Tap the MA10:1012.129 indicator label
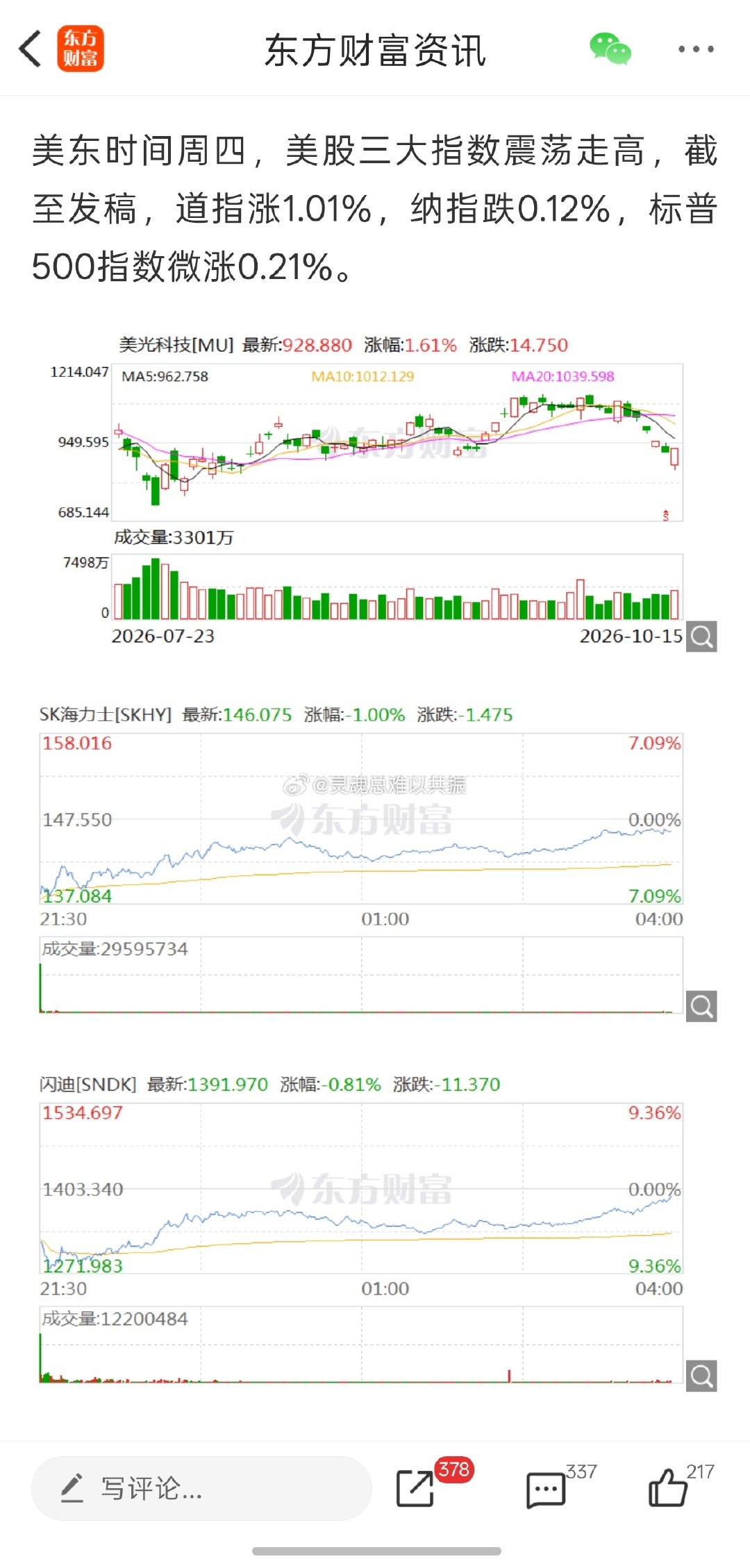Image resolution: width=750 pixels, height=1568 pixels. click(x=362, y=376)
